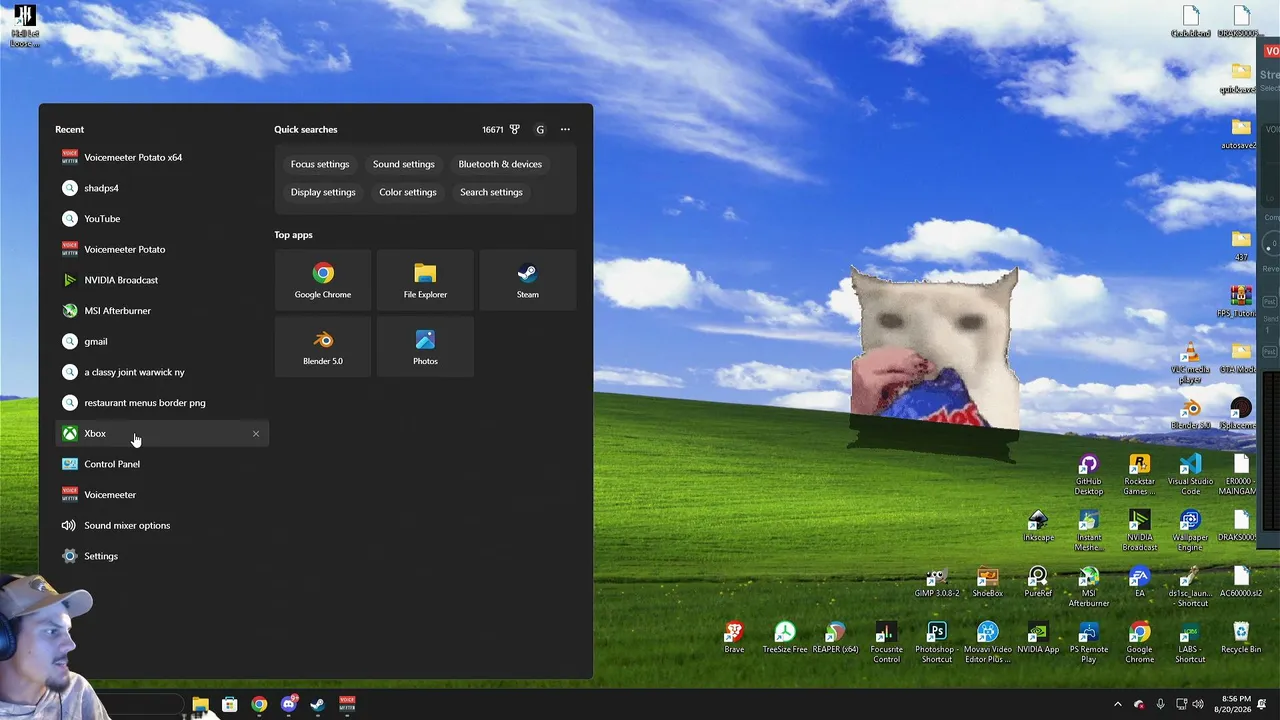
Task: Select NVIDIA App desktop shortcut
Action: [x=1038, y=638]
